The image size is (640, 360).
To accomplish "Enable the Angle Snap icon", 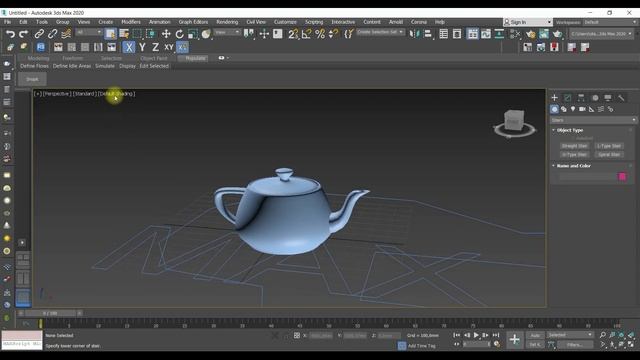I will [x=307, y=34].
